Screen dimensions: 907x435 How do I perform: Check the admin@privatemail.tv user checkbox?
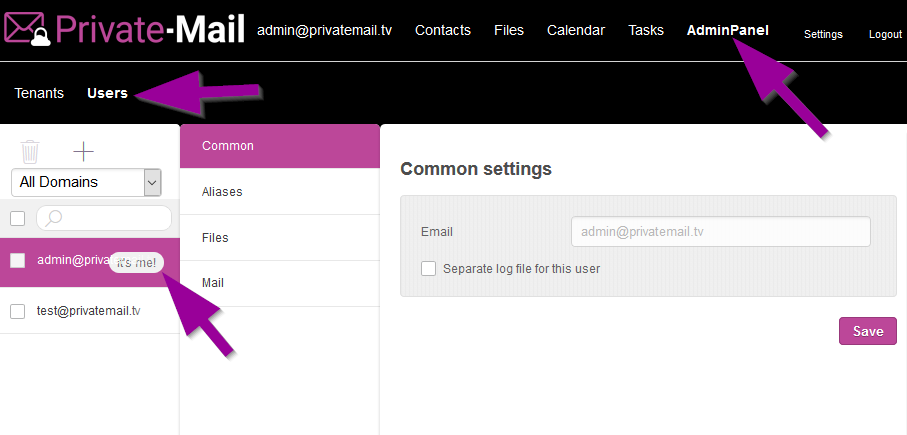17,261
